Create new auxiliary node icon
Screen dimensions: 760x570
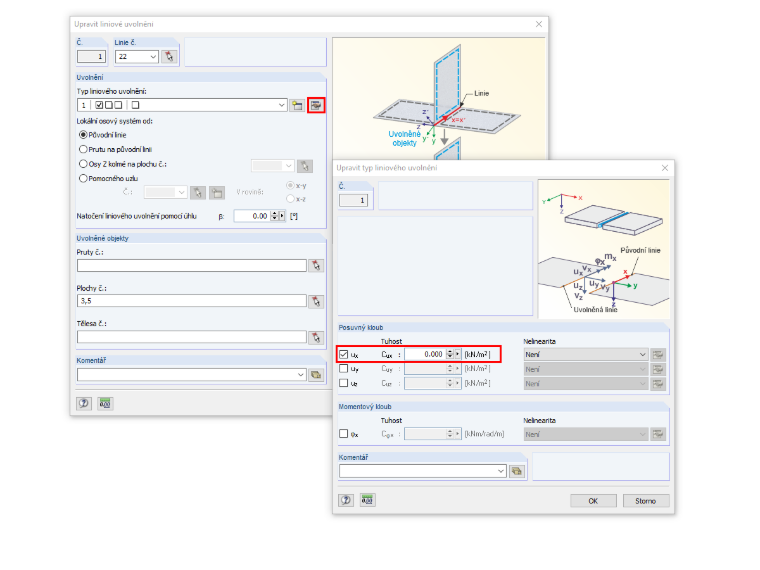(x=217, y=193)
